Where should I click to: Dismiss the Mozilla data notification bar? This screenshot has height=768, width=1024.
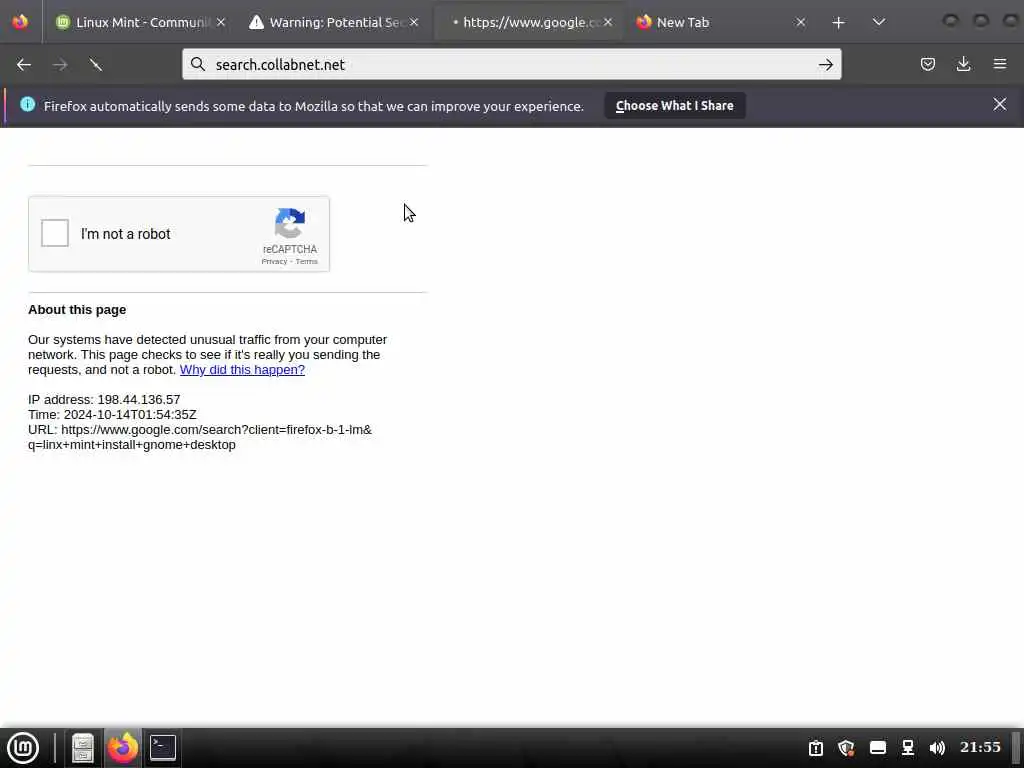click(1000, 104)
